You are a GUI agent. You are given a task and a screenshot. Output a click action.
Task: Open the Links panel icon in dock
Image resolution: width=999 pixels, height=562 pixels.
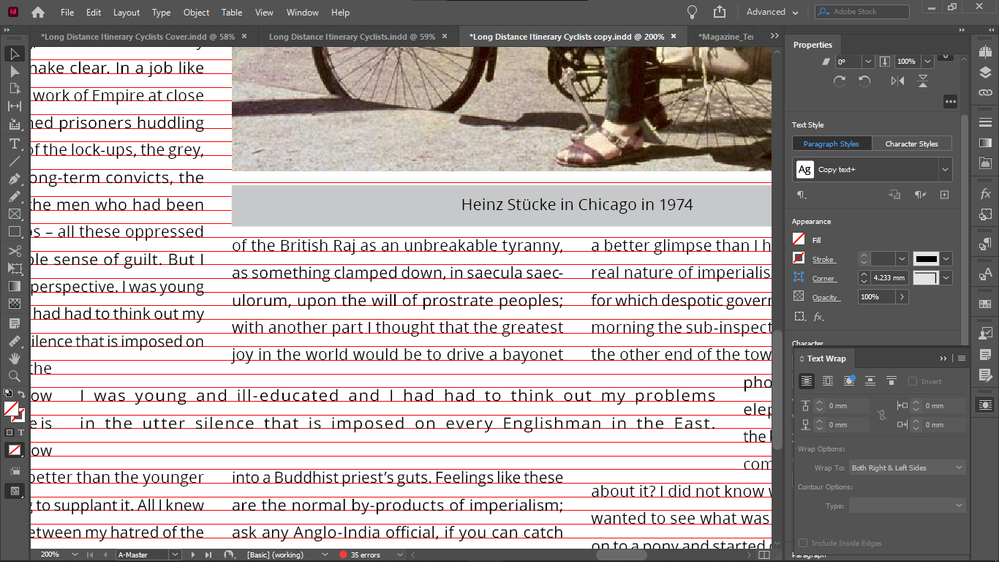pyautogui.click(x=985, y=92)
